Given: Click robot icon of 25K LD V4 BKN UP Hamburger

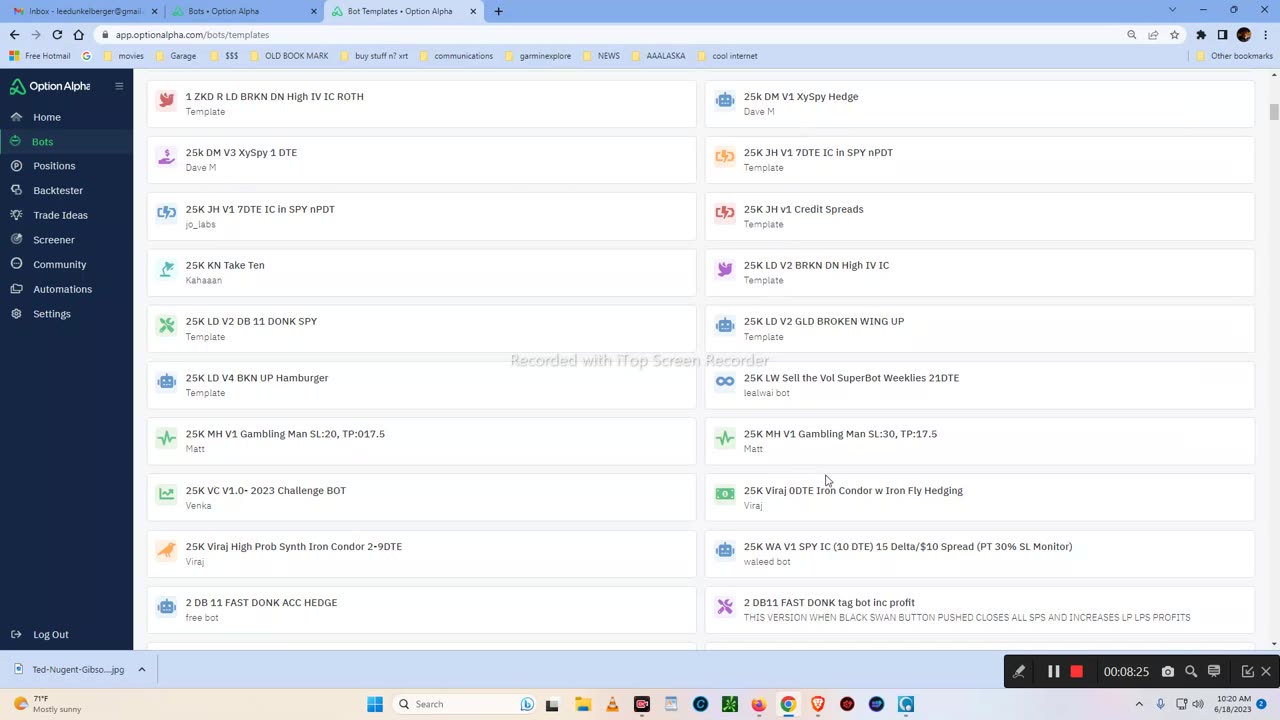Looking at the screenshot, I should pos(167,381).
